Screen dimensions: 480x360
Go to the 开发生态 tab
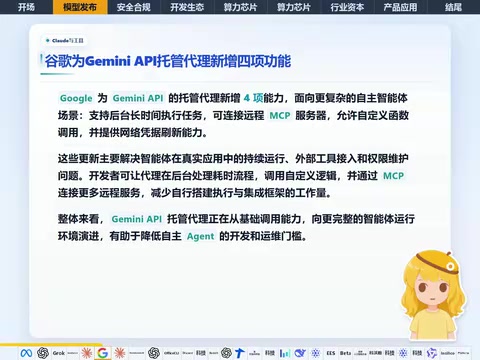coord(187,7)
